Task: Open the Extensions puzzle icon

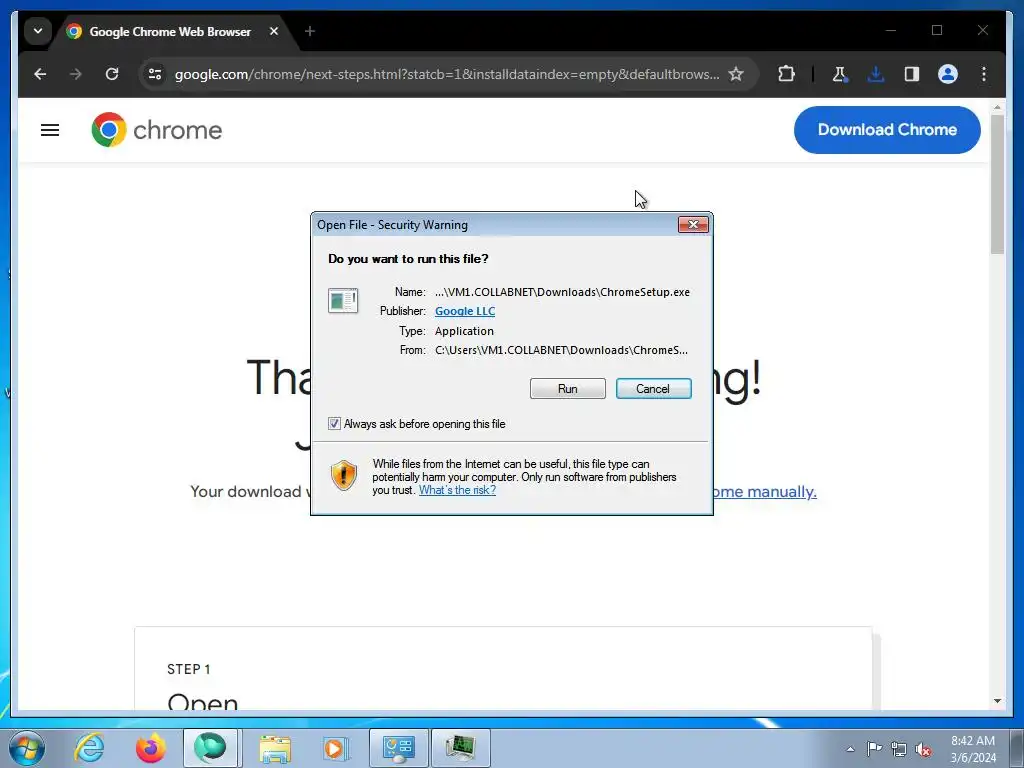Action: click(x=786, y=74)
